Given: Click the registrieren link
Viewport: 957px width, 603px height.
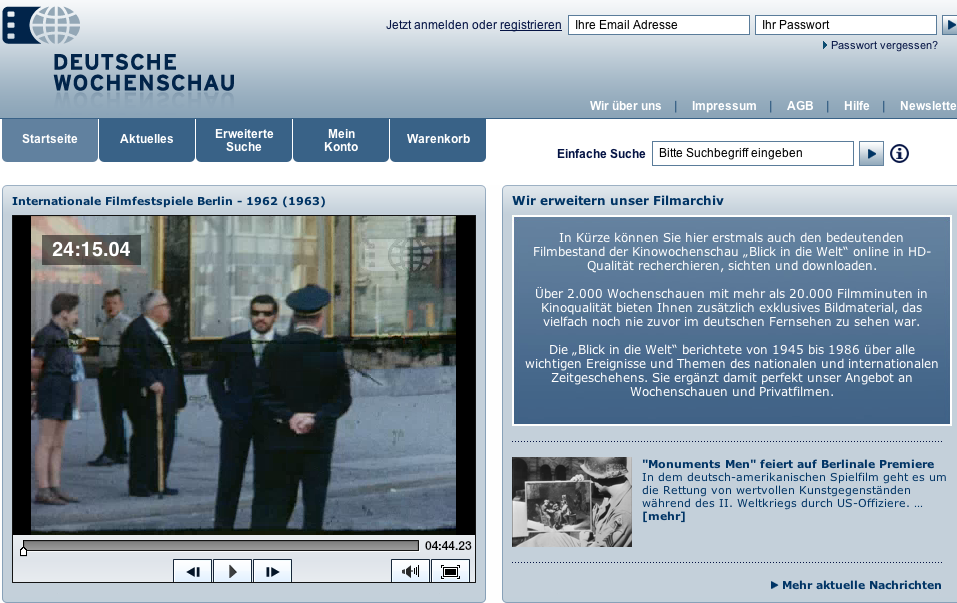Looking at the screenshot, I should point(530,25).
